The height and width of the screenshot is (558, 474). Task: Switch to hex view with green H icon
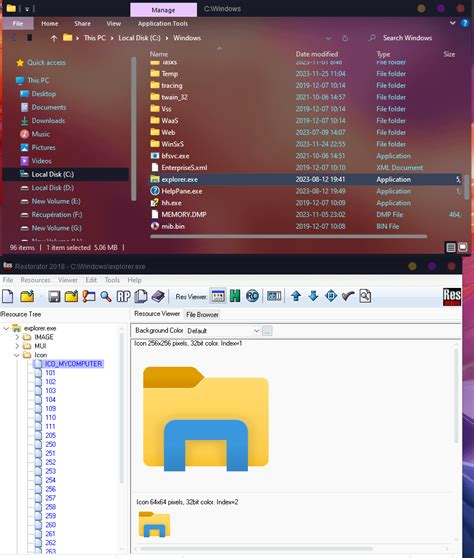(x=235, y=296)
